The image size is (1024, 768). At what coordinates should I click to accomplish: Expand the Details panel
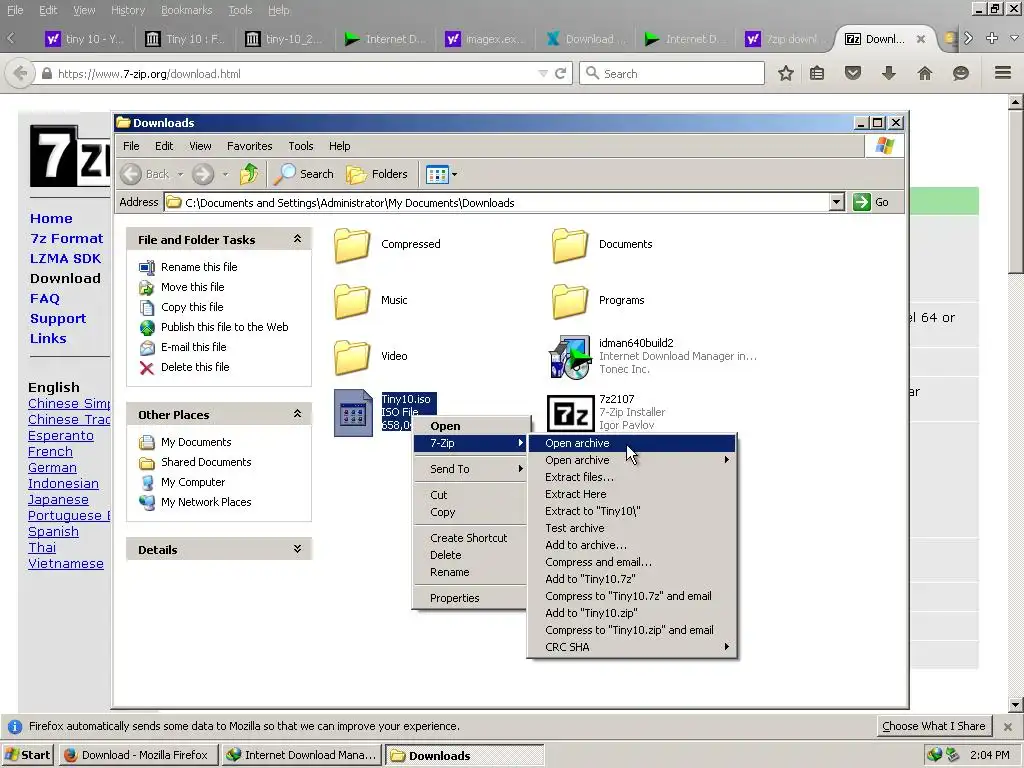point(297,549)
